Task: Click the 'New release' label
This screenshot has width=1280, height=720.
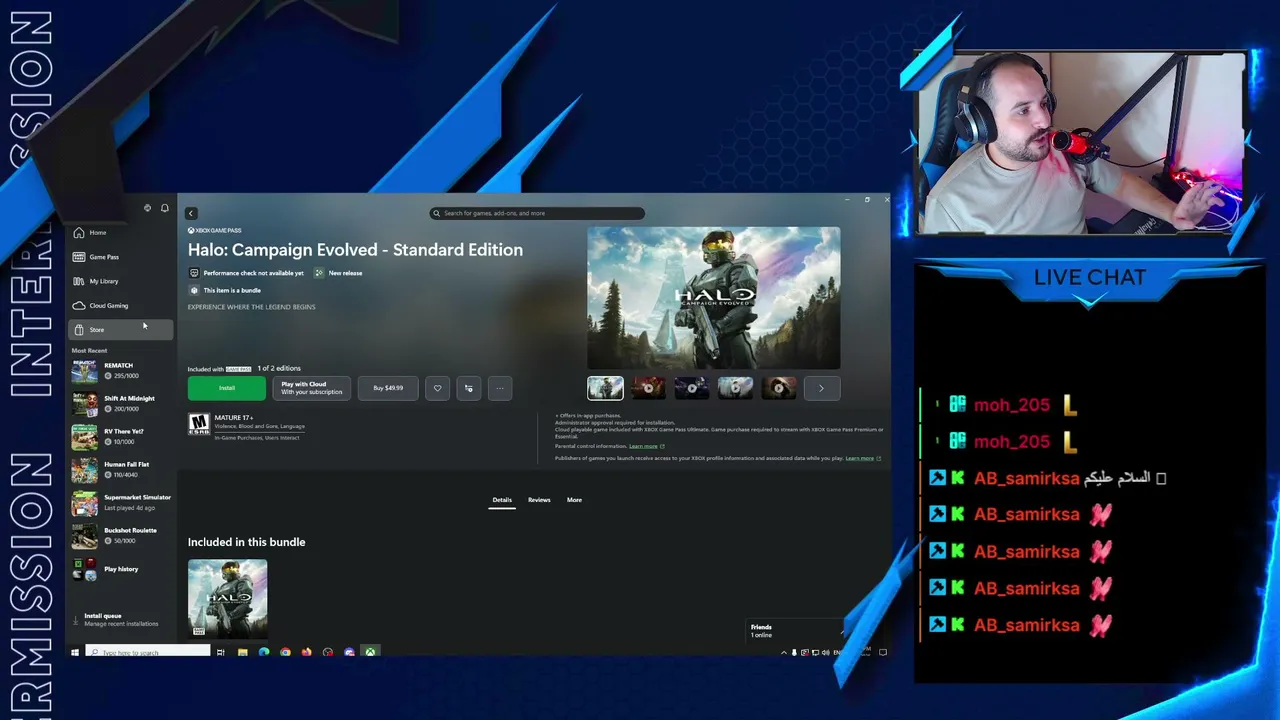Action: click(x=345, y=273)
